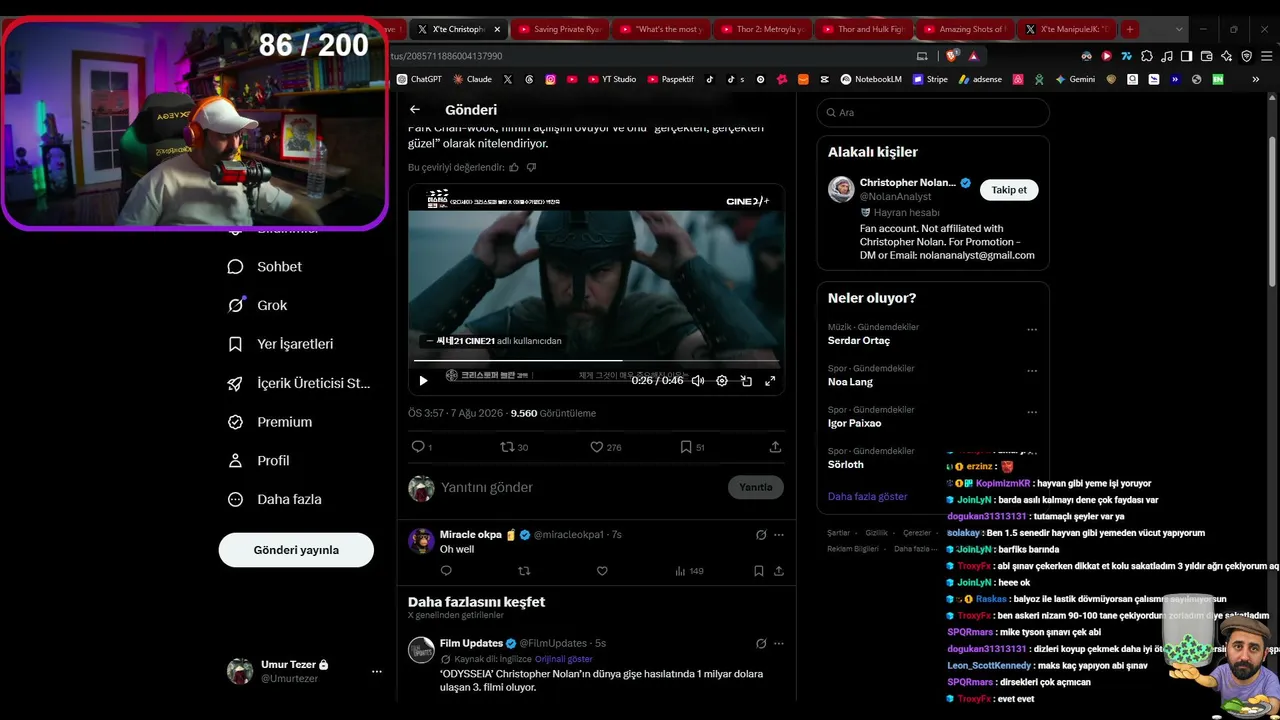Seek along the video progress bar

[x=596, y=360]
